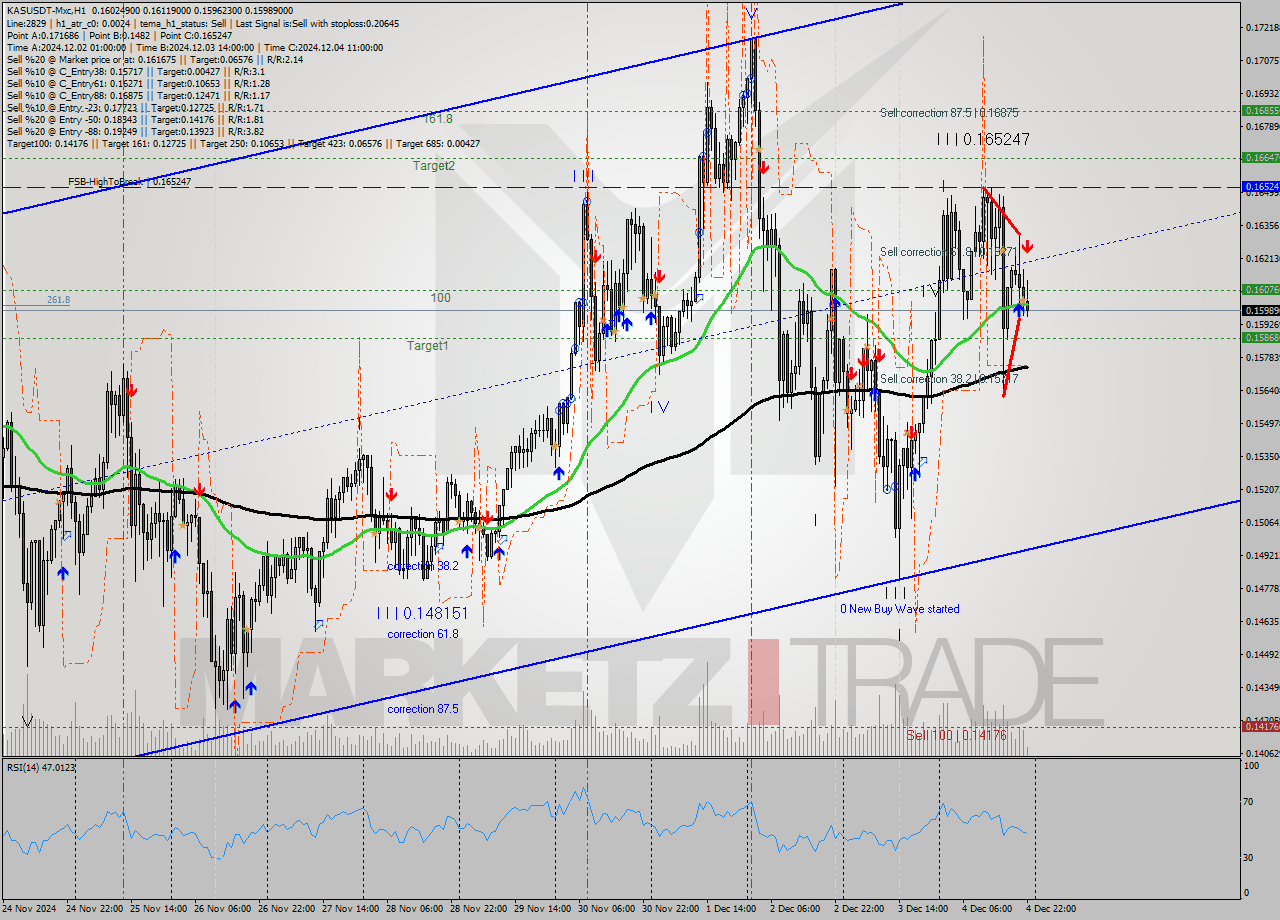Select the '0 New Buy Wave started' label
Image resolution: width=1280 pixels, height=920 pixels.
tap(899, 609)
